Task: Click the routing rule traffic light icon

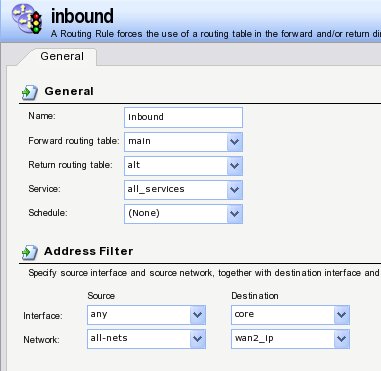Action: [27, 19]
